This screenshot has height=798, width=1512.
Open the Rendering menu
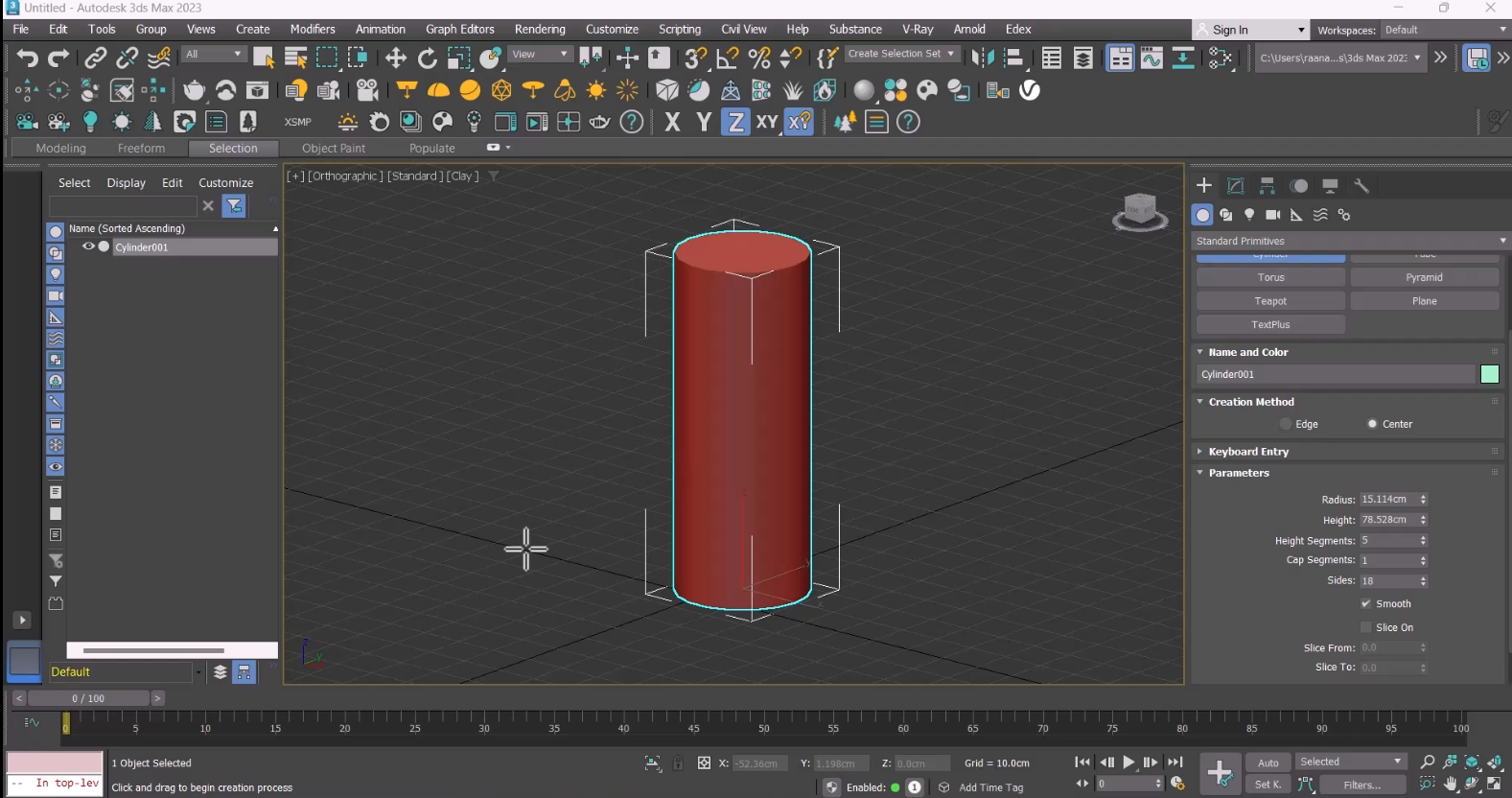(539, 30)
